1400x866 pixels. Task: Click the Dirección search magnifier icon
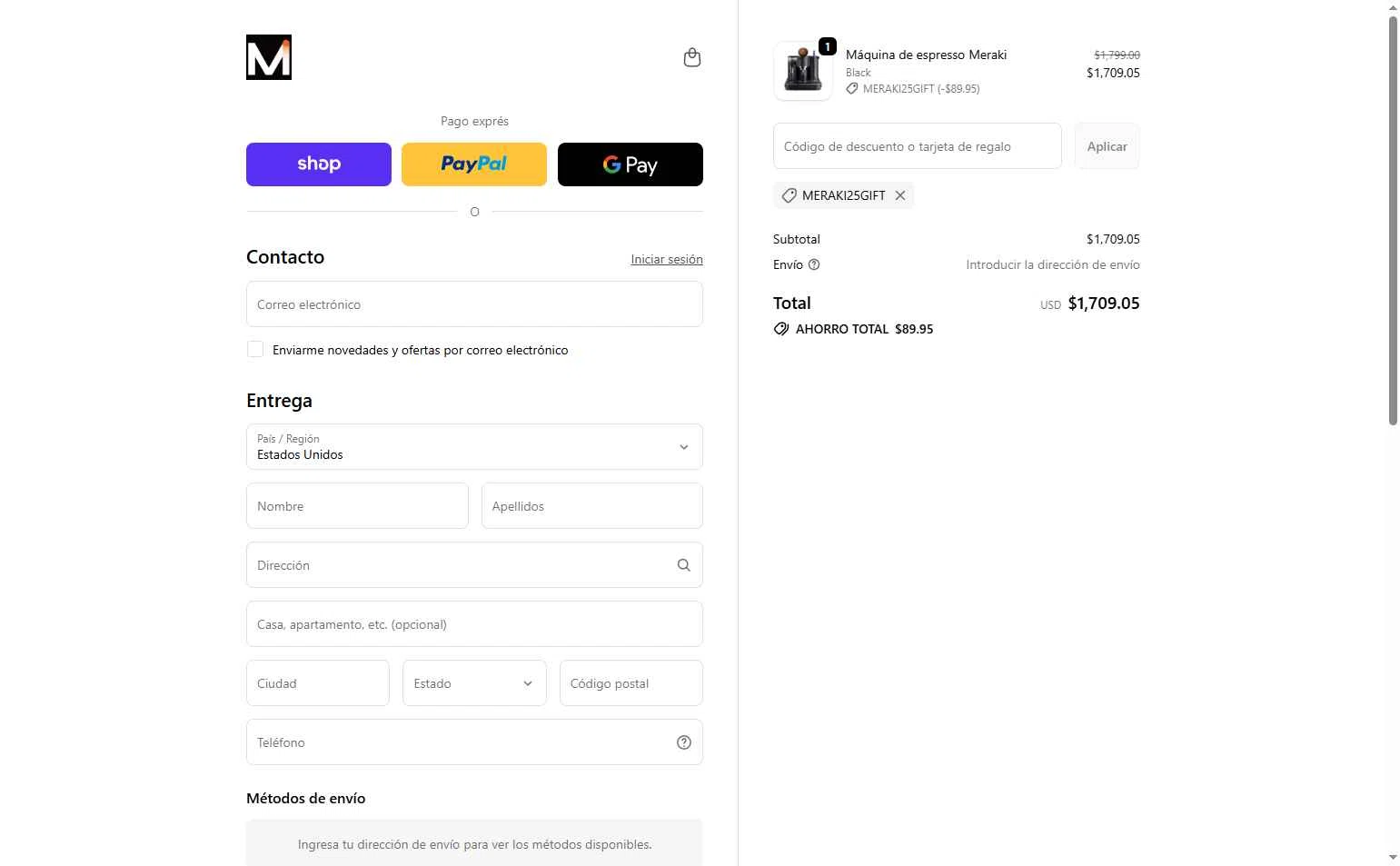click(x=684, y=565)
